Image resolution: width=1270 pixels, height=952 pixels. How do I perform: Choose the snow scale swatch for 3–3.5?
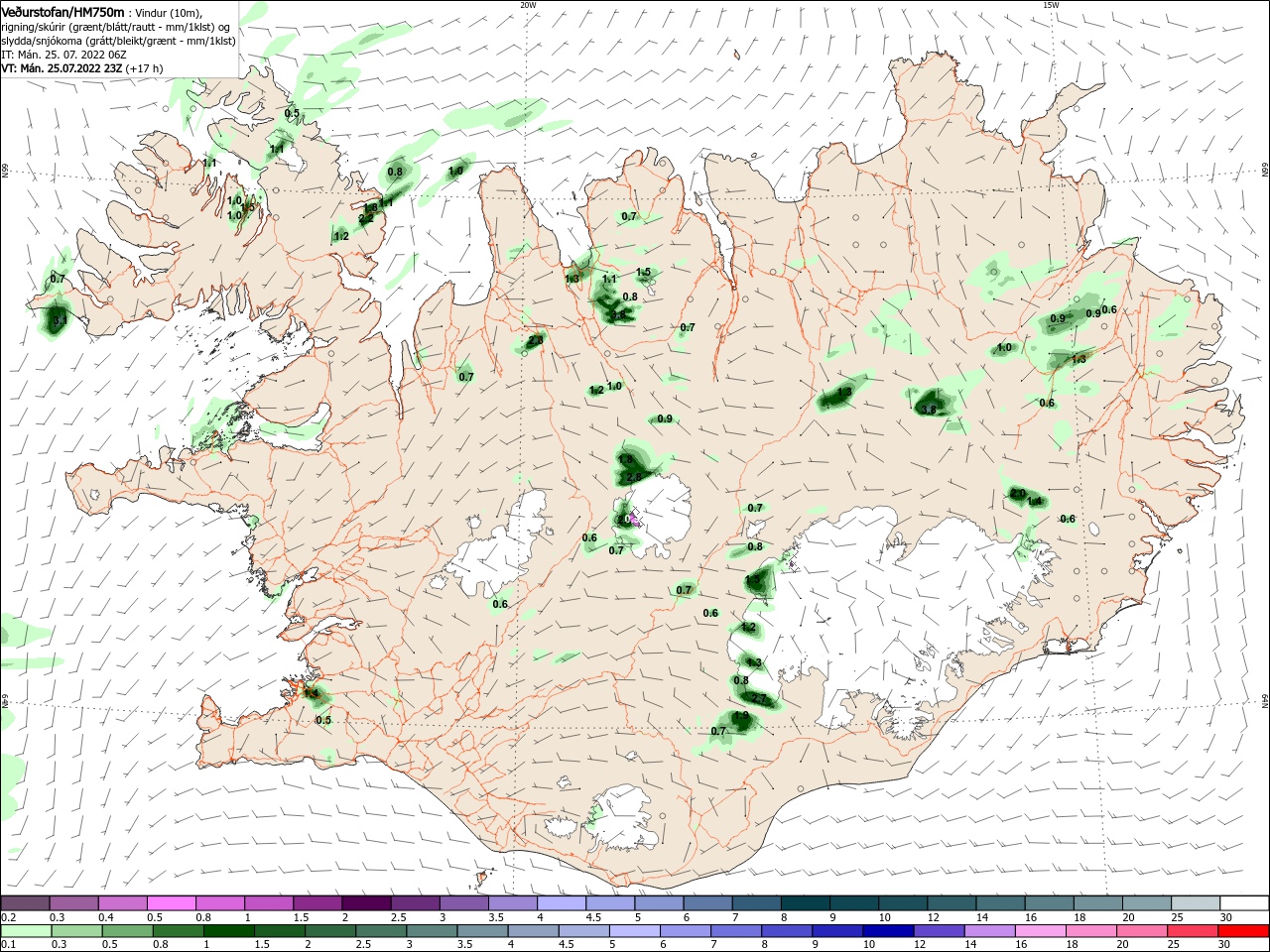pyautogui.click(x=463, y=903)
